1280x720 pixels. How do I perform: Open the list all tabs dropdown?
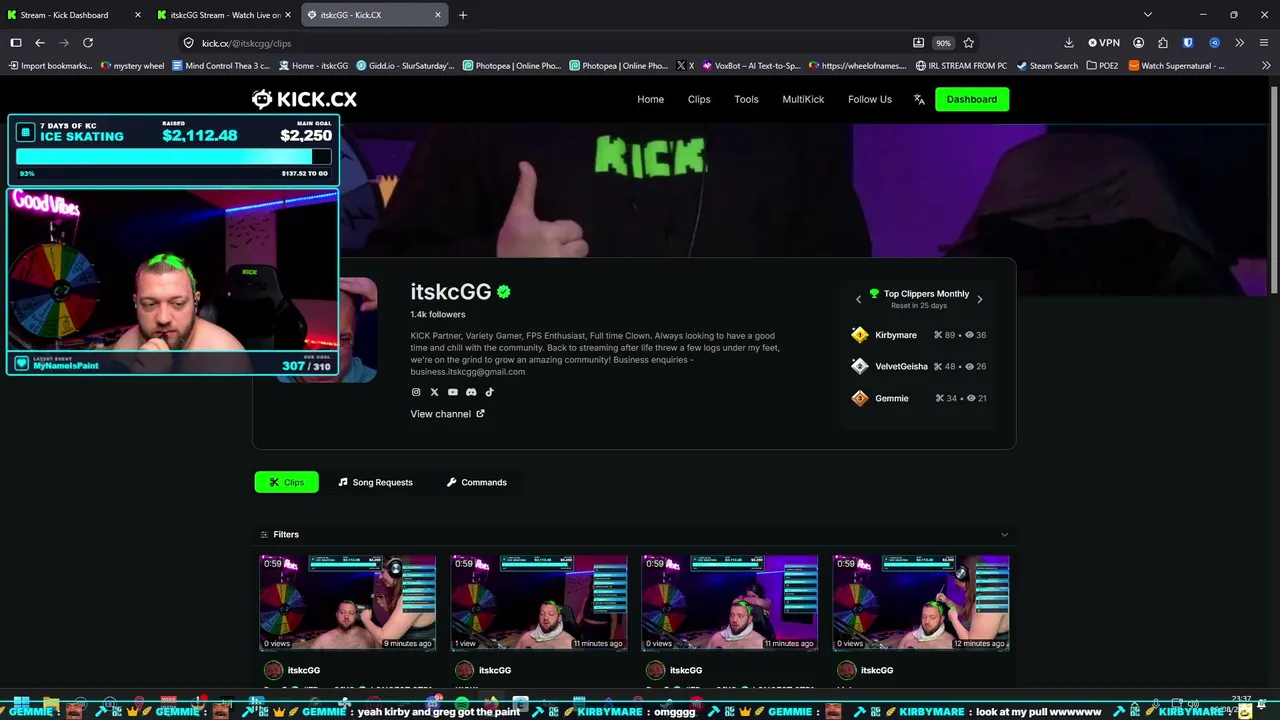pos(1148,15)
